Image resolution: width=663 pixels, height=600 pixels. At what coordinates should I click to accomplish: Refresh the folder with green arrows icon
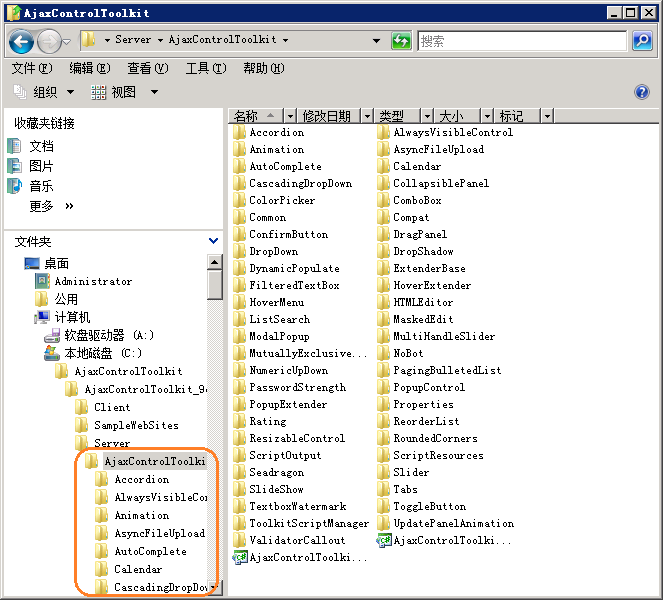click(401, 41)
